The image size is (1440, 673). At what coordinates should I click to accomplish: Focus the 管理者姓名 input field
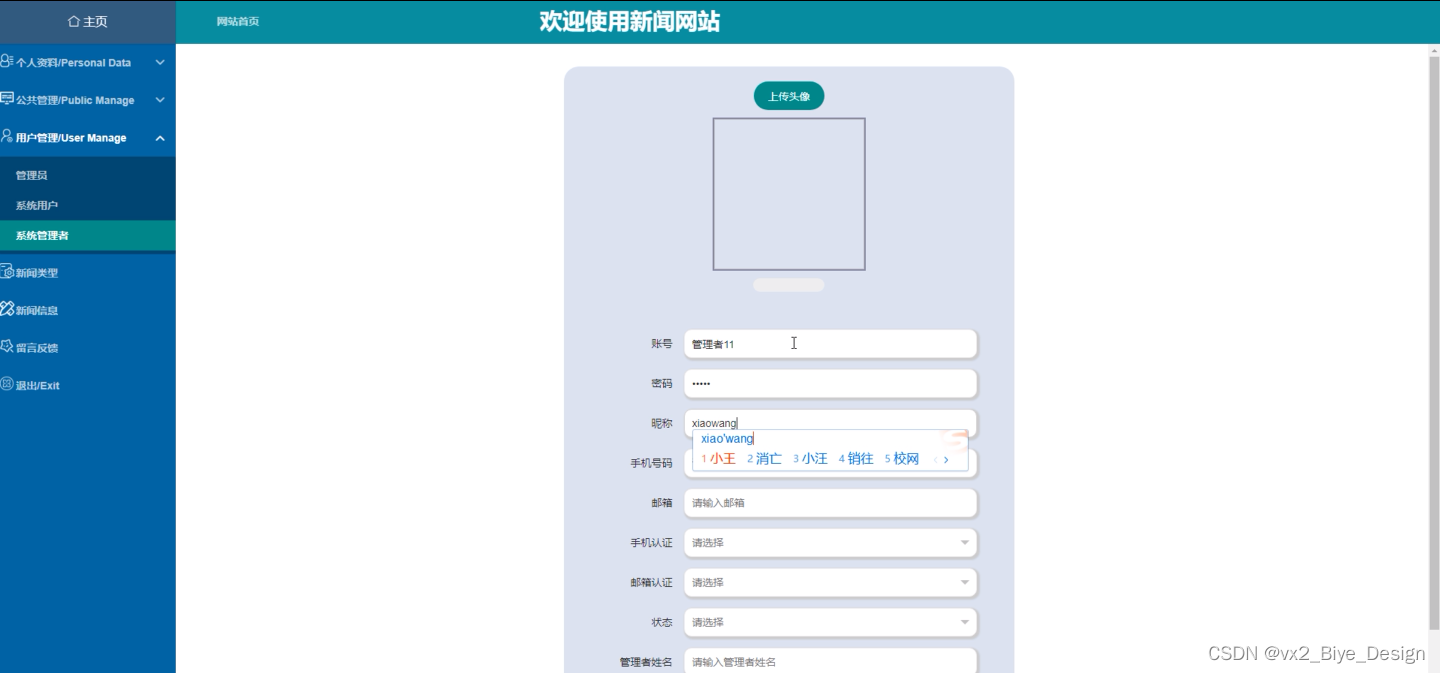click(x=830, y=661)
